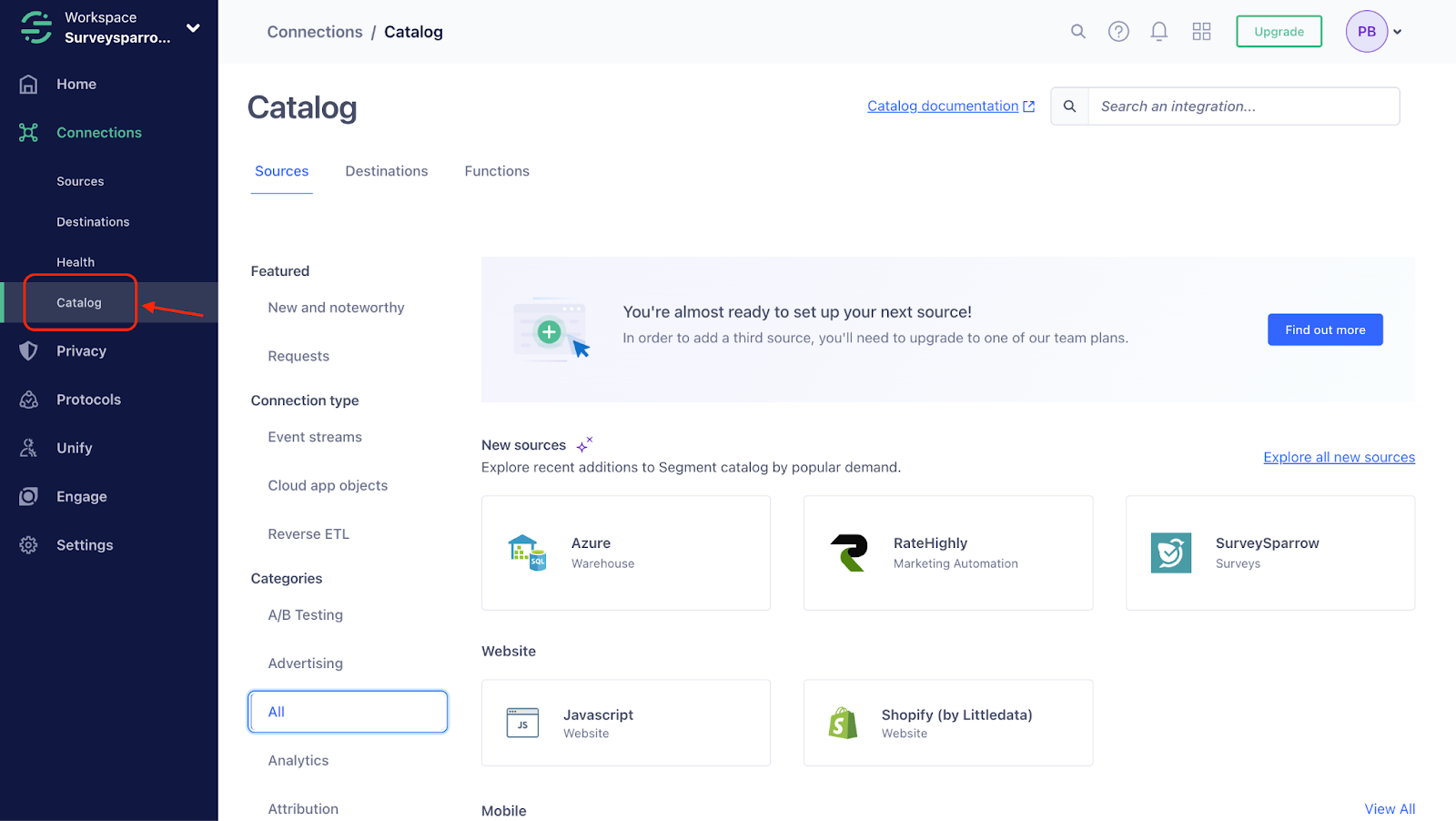
Task: Click the Search an integration field
Action: click(x=1243, y=106)
